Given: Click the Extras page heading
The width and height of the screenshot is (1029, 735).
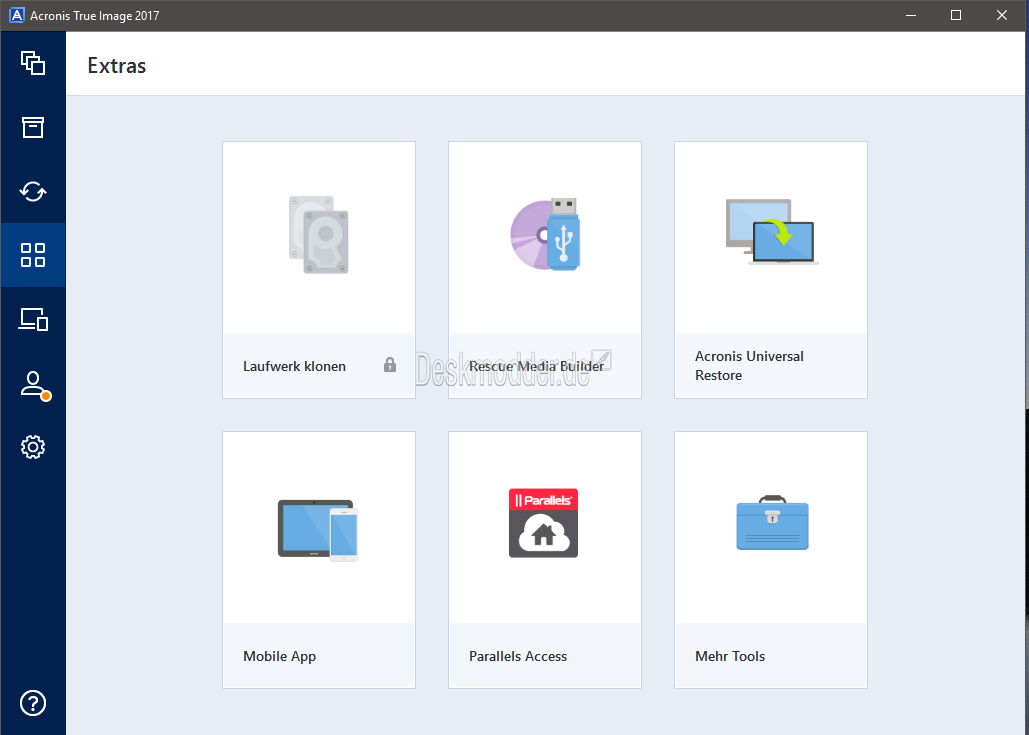Looking at the screenshot, I should click(117, 66).
